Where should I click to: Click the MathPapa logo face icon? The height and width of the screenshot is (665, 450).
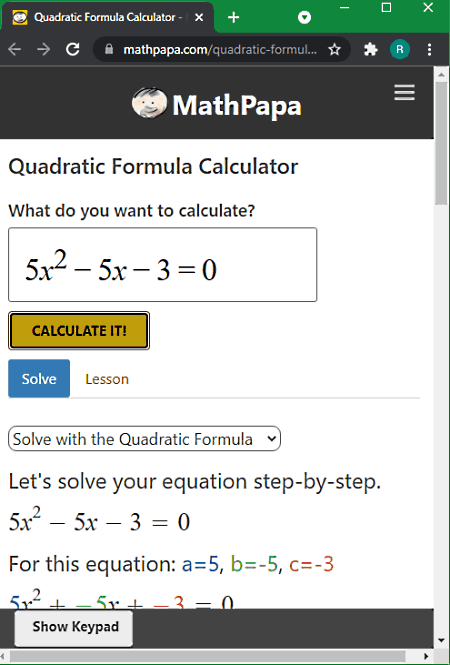(x=149, y=103)
